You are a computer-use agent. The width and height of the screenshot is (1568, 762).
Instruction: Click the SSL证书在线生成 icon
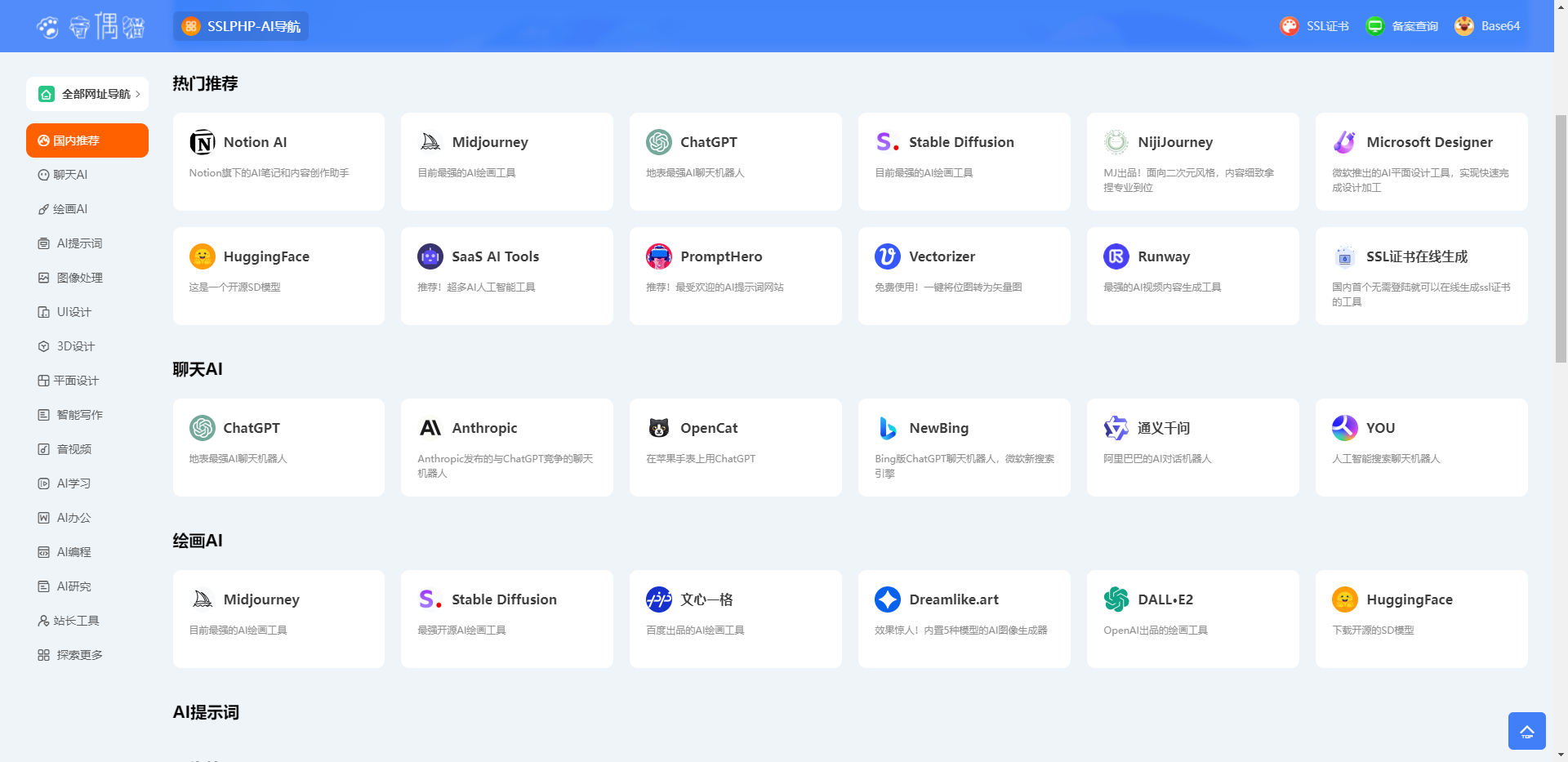pos(1345,256)
